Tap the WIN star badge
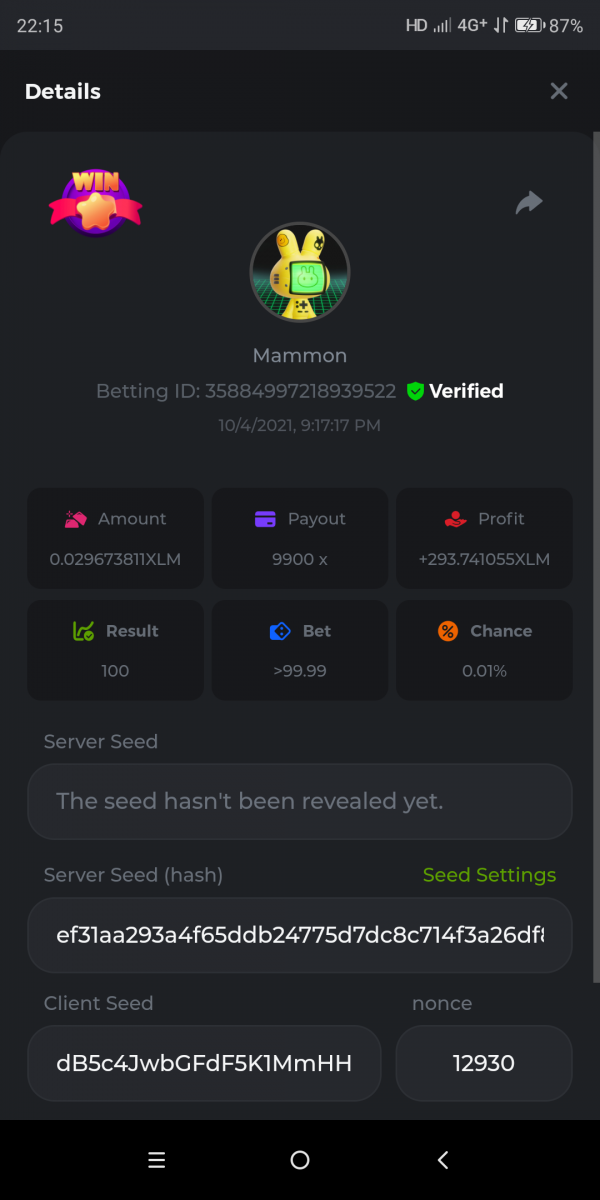 pos(96,203)
